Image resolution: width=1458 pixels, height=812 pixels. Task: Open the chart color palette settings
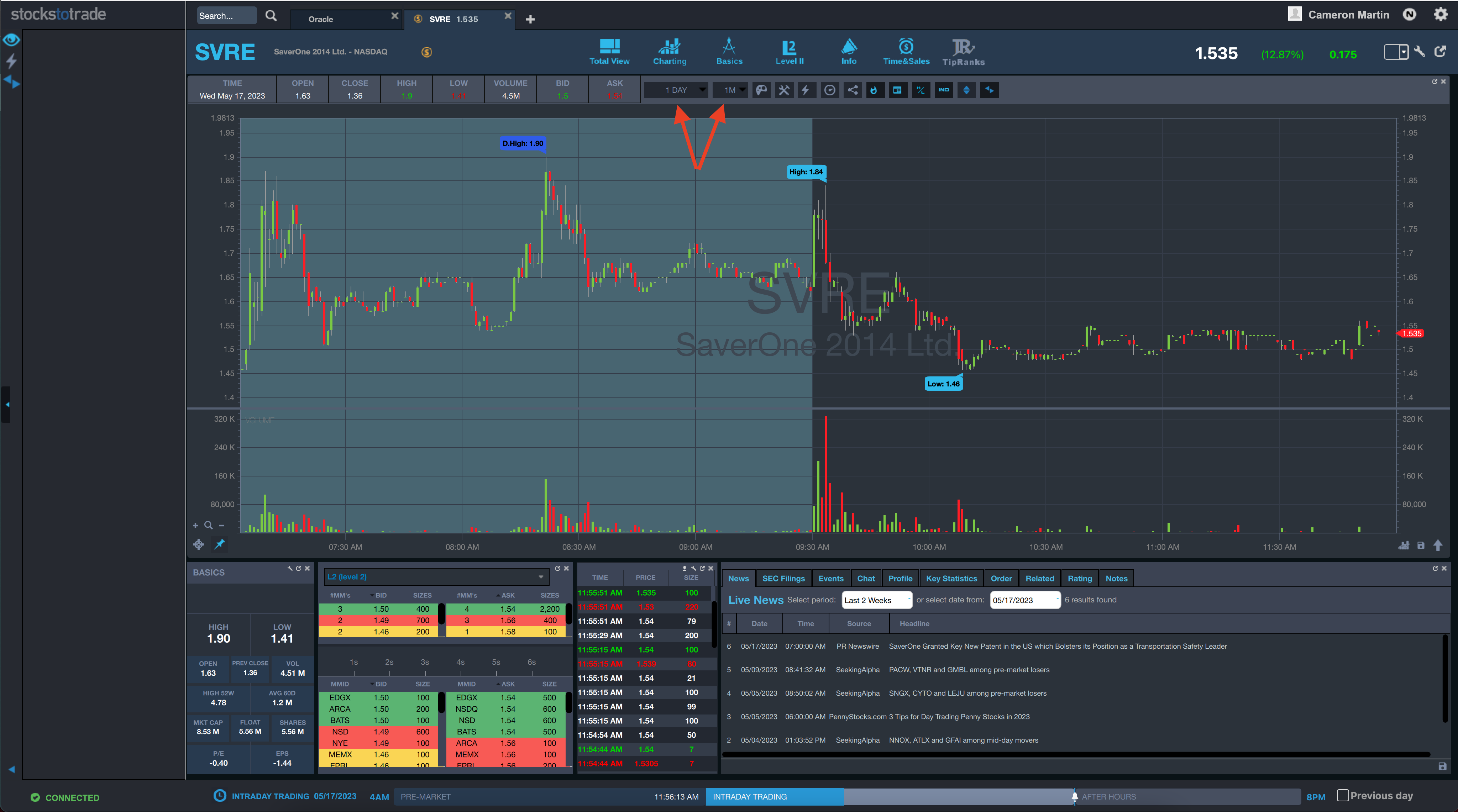click(x=761, y=90)
